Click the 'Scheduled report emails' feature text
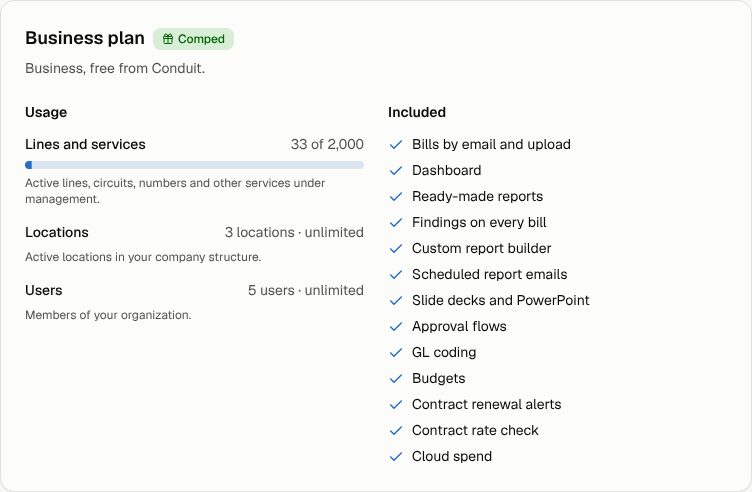This screenshot has height=492, width=752. click(x=490, y=274)
